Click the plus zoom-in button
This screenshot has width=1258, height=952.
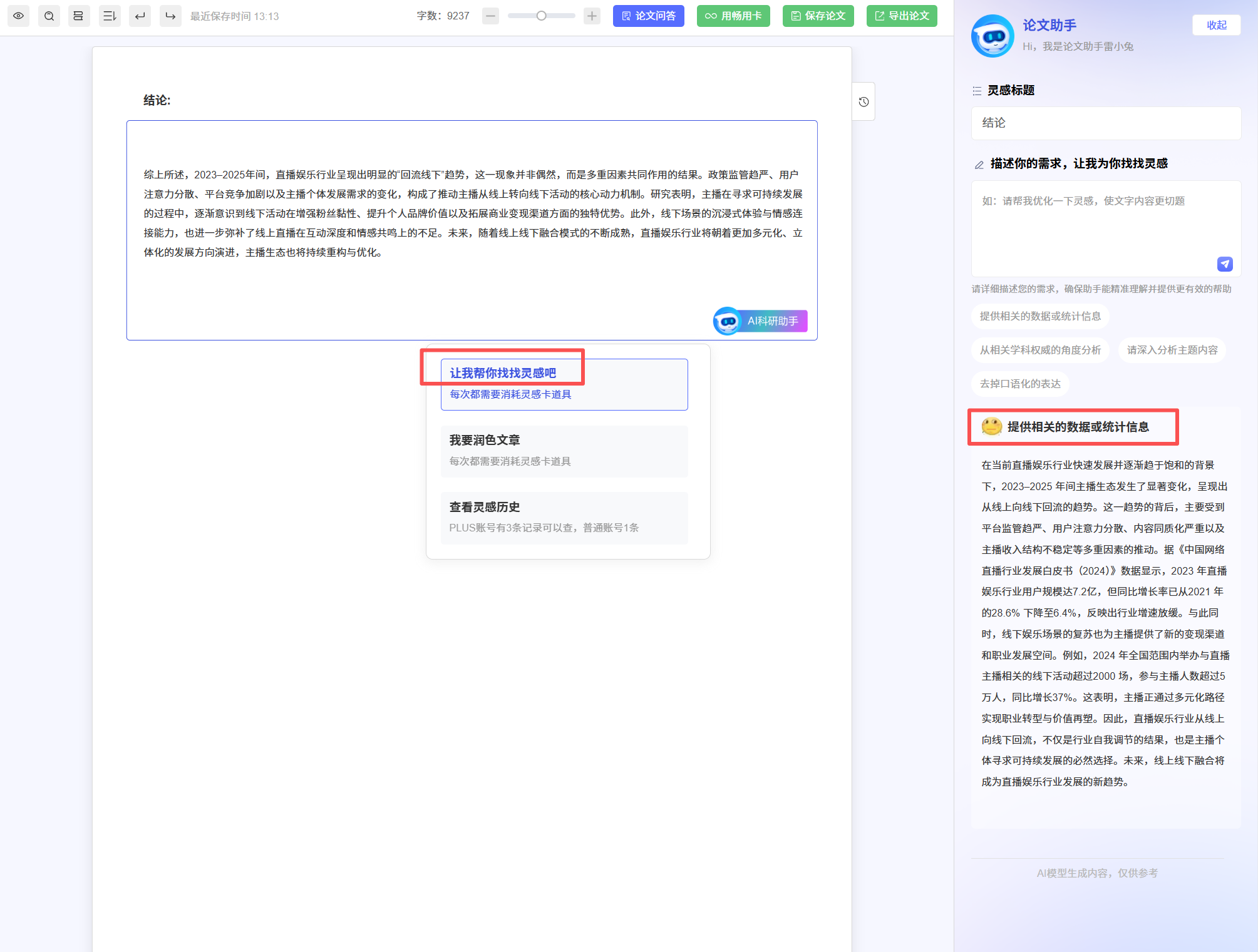point(592,16)
